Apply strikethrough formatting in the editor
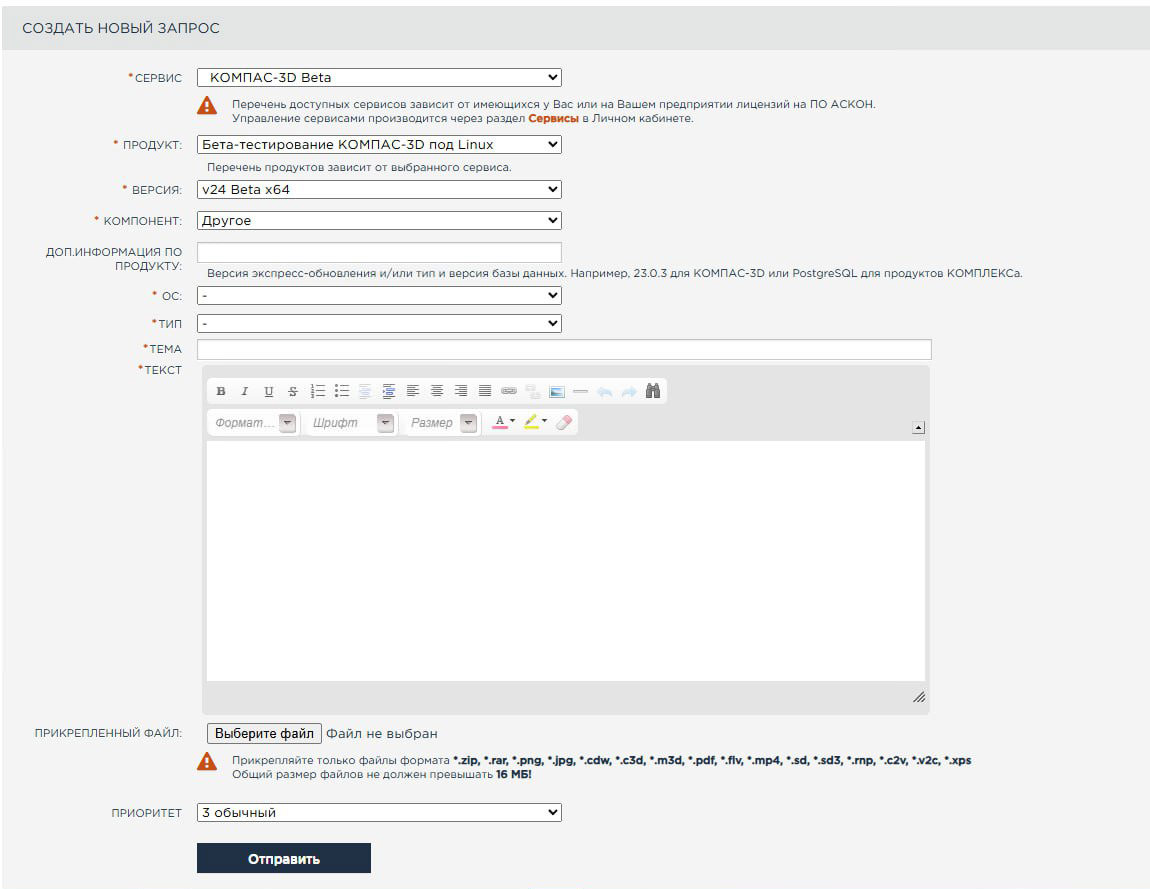This screenshot has height=889, width=1150. tap(293, 391)
